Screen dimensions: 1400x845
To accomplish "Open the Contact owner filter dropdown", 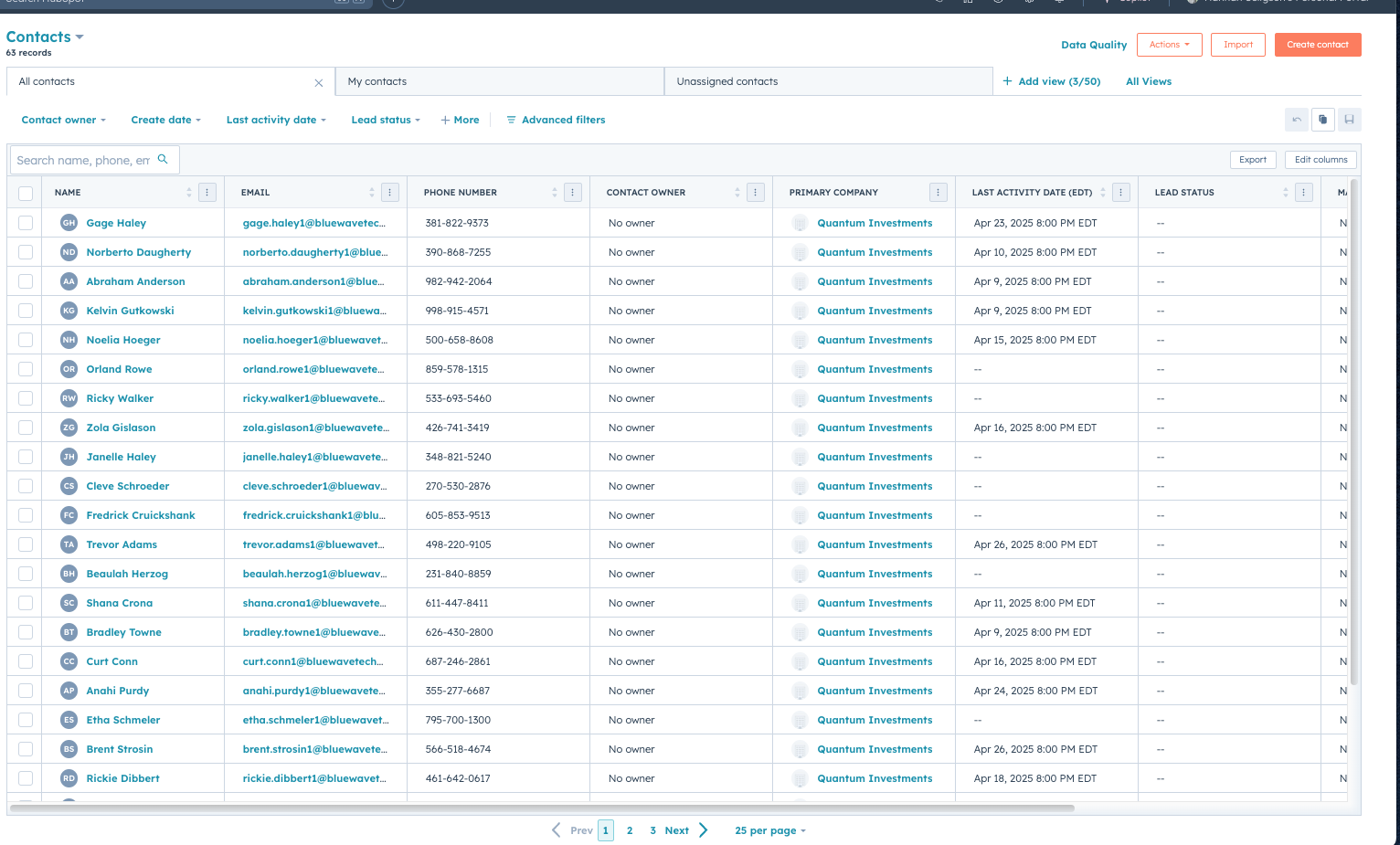I will pos(62,120).
